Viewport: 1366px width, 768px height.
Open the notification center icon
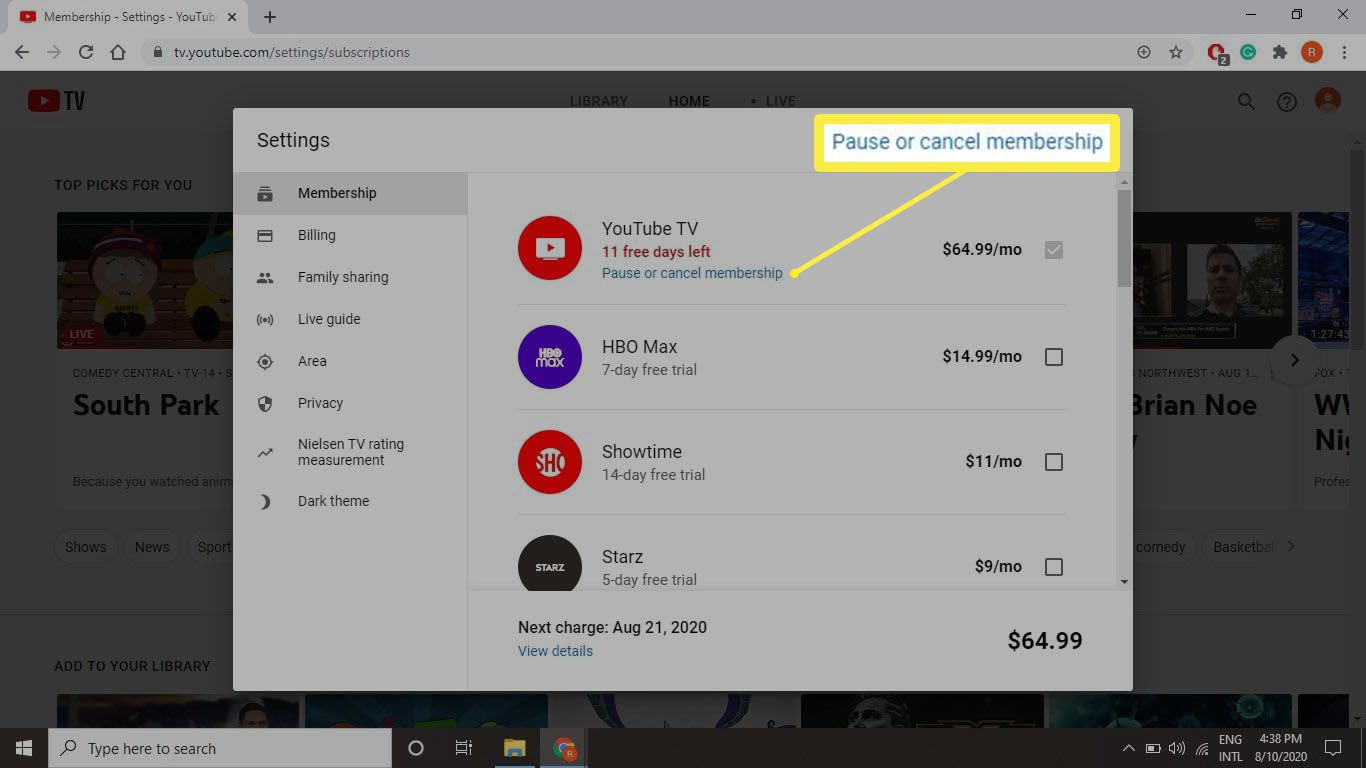[1332, 748]
